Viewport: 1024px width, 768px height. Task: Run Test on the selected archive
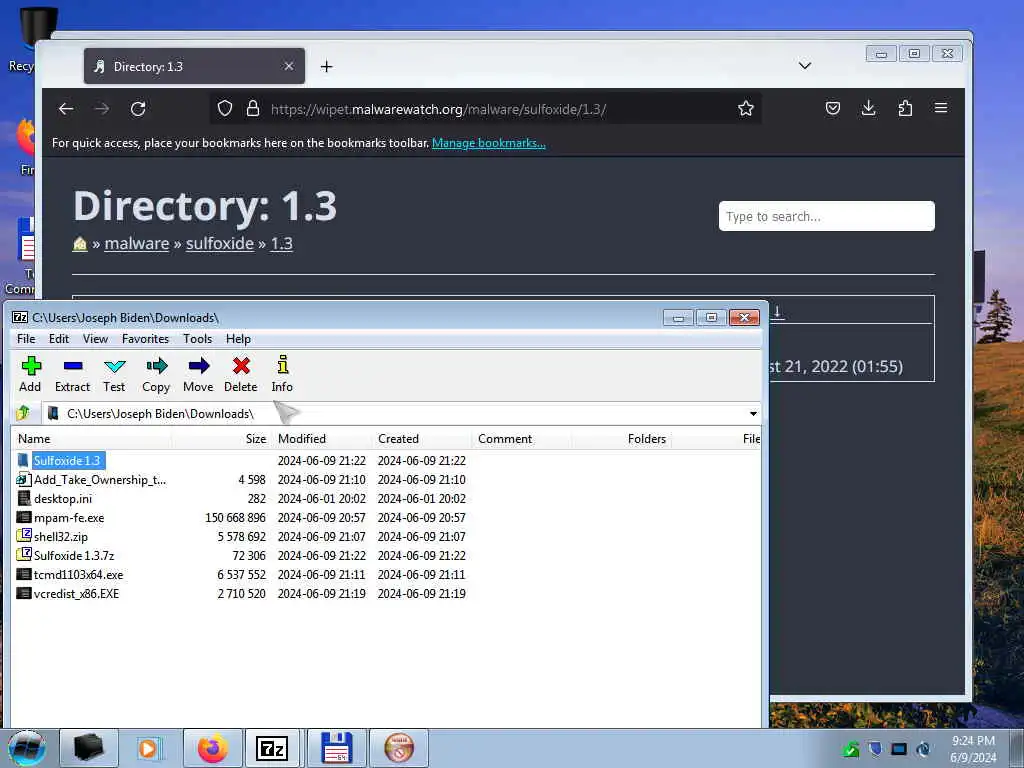(x=114, y=374)
